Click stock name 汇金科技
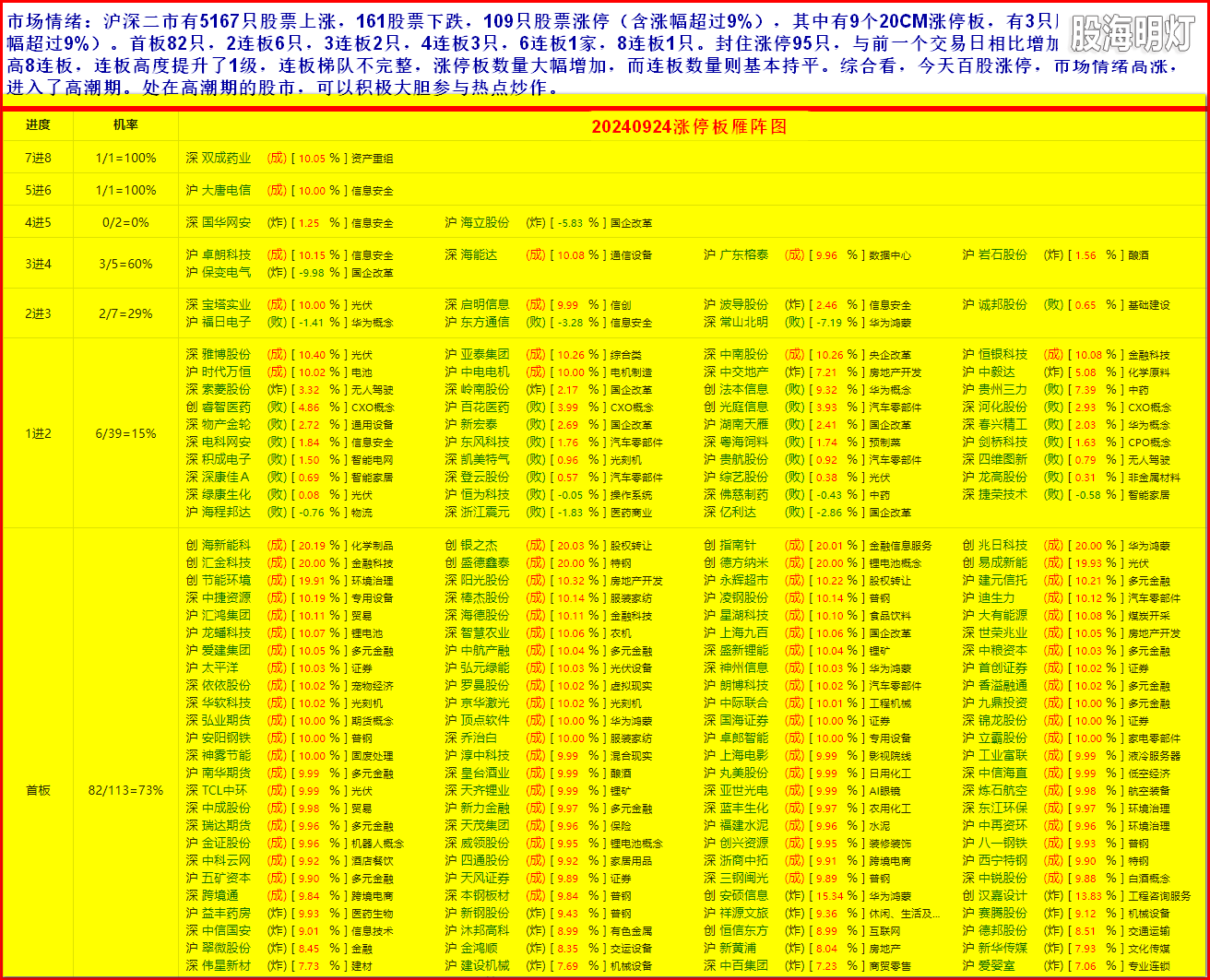The image size is (1210, 980). (x=226, y=562)
